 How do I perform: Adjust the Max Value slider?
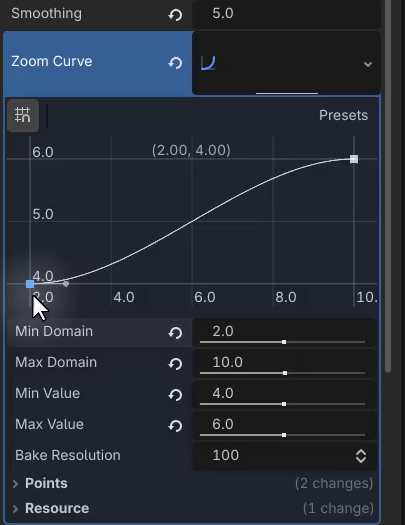284,435
